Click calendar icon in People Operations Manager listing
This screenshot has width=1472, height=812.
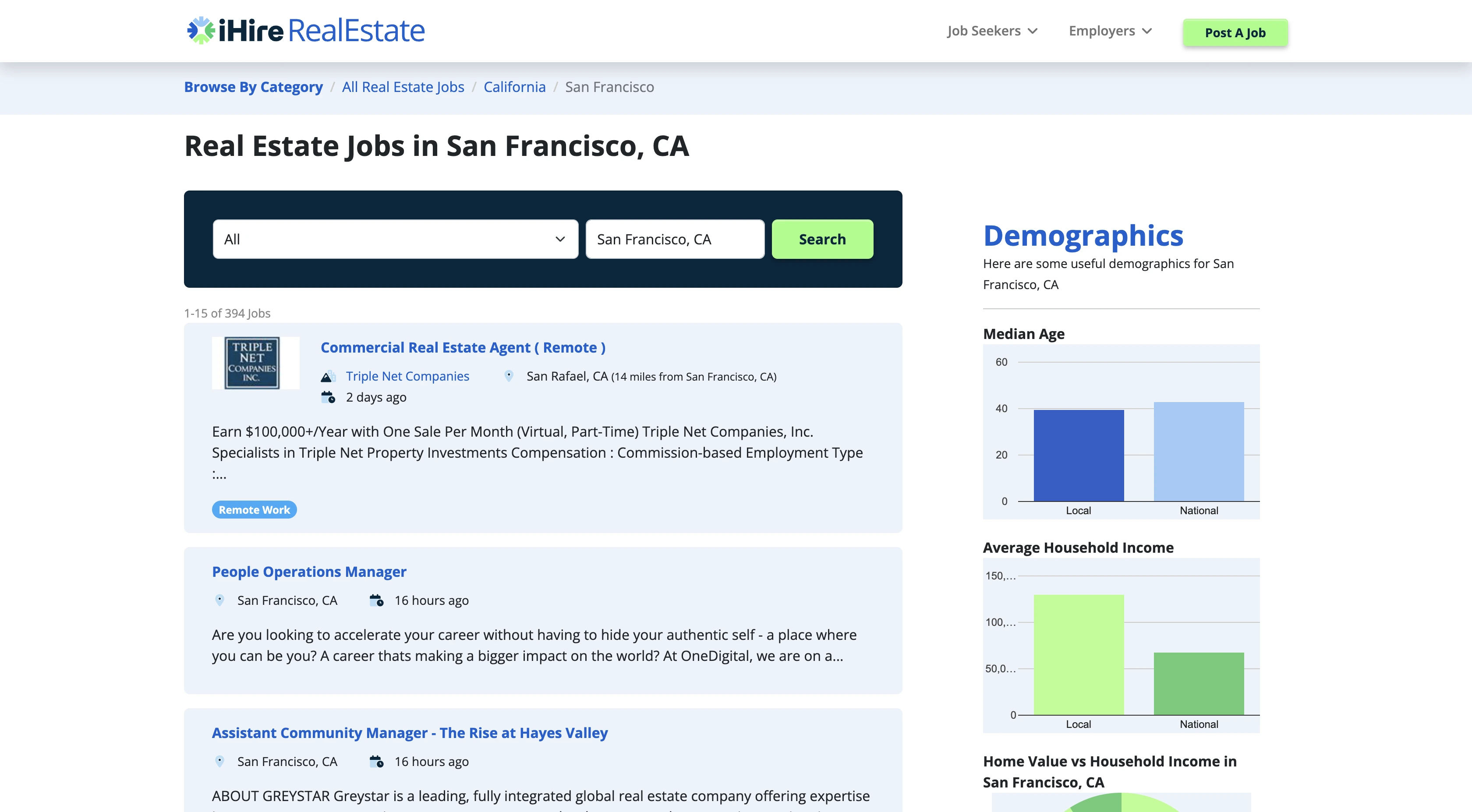click(x=376, y=600)
